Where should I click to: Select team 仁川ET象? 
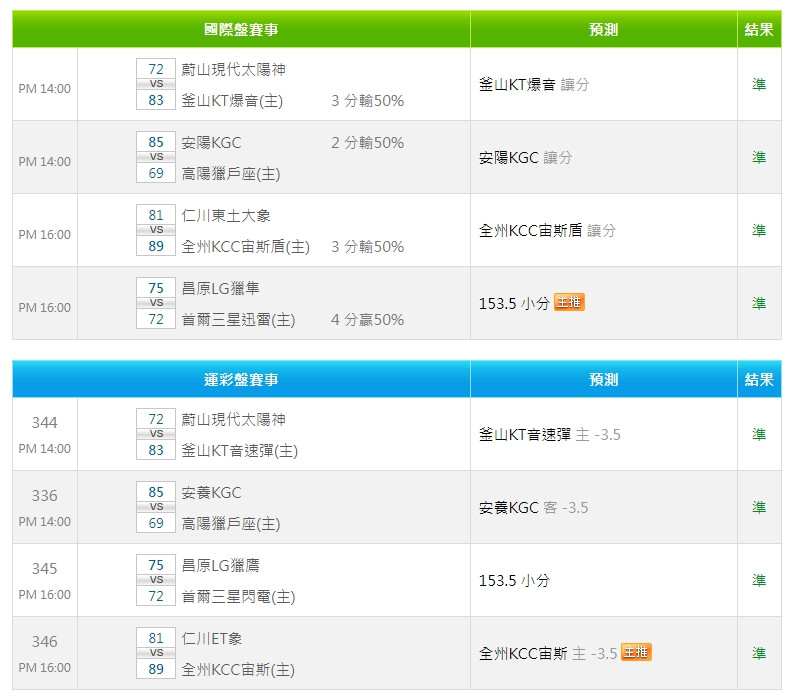(x=212, y=638)
